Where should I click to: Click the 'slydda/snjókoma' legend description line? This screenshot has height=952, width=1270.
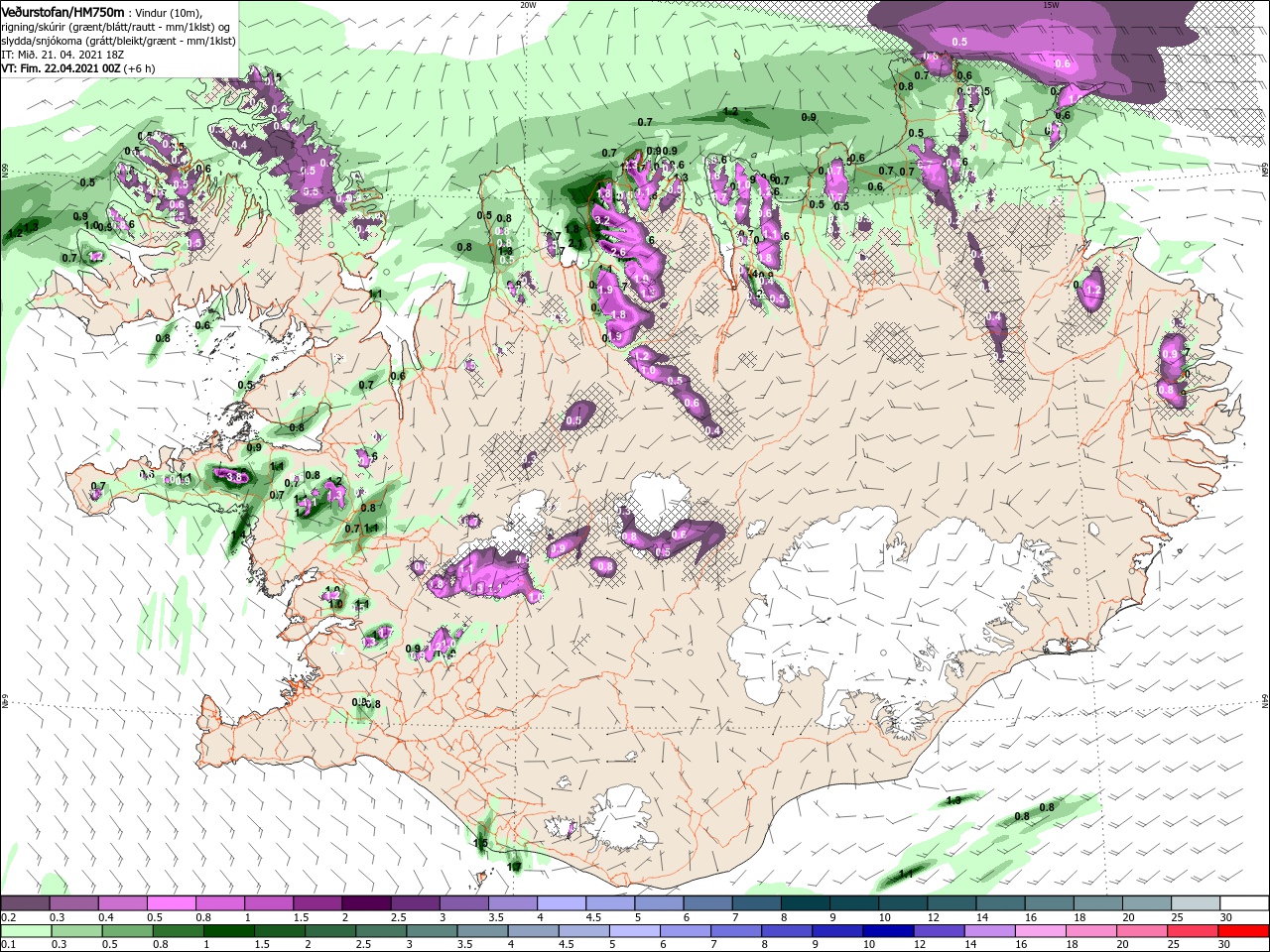pyautogui.click(x=118, y=40)
